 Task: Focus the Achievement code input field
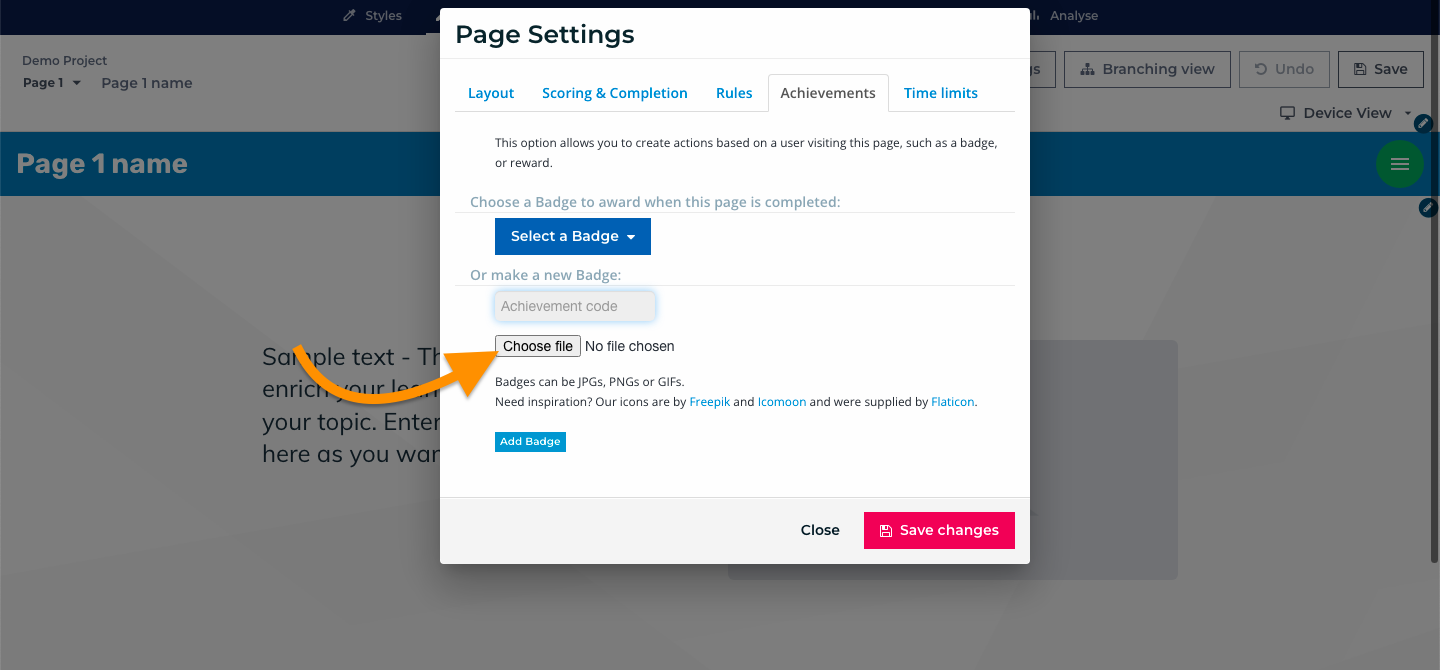[575, 306]
